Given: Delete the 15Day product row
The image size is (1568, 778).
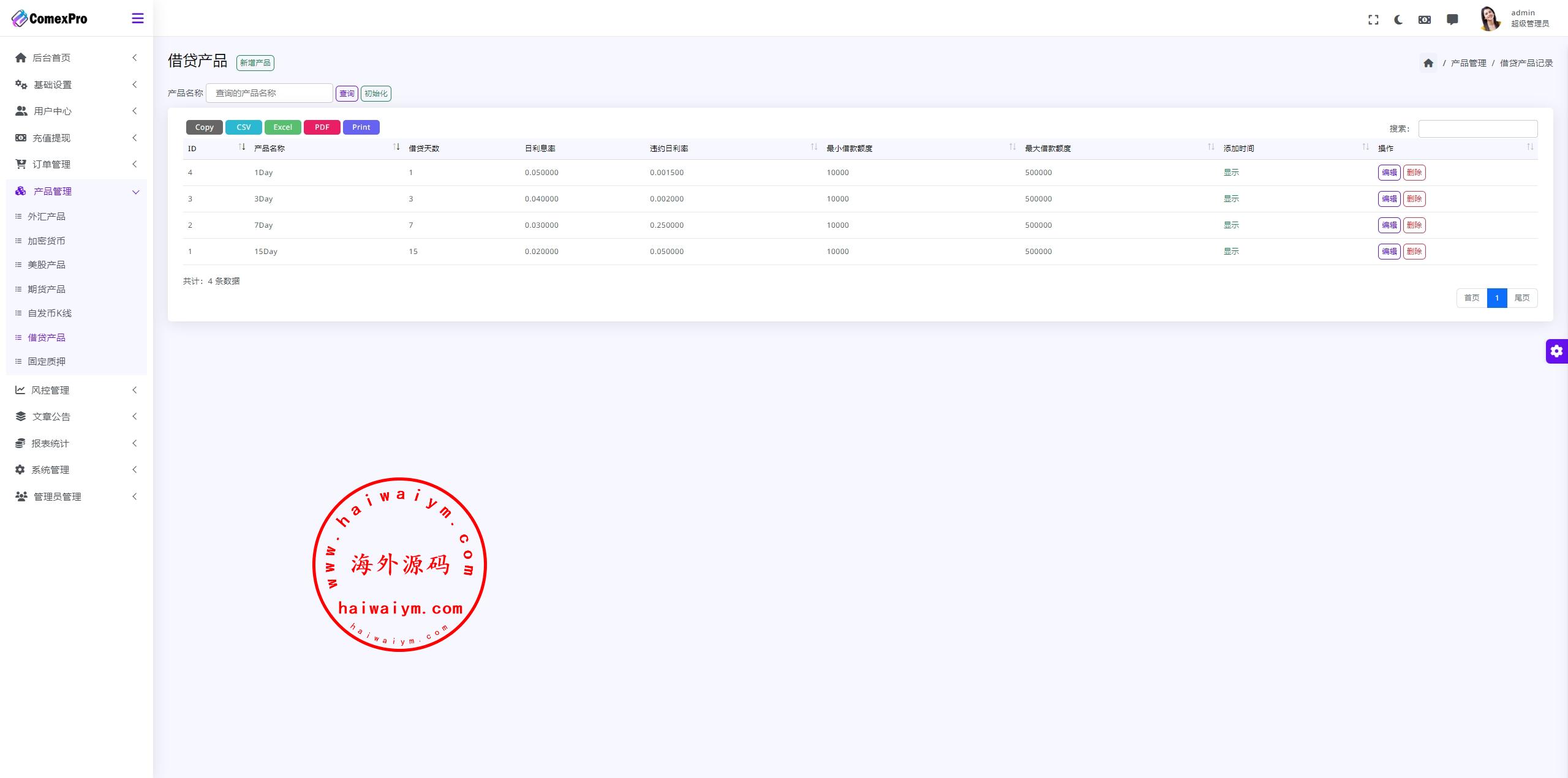Looking at the screenshot, I should (x=1414, y=252).
